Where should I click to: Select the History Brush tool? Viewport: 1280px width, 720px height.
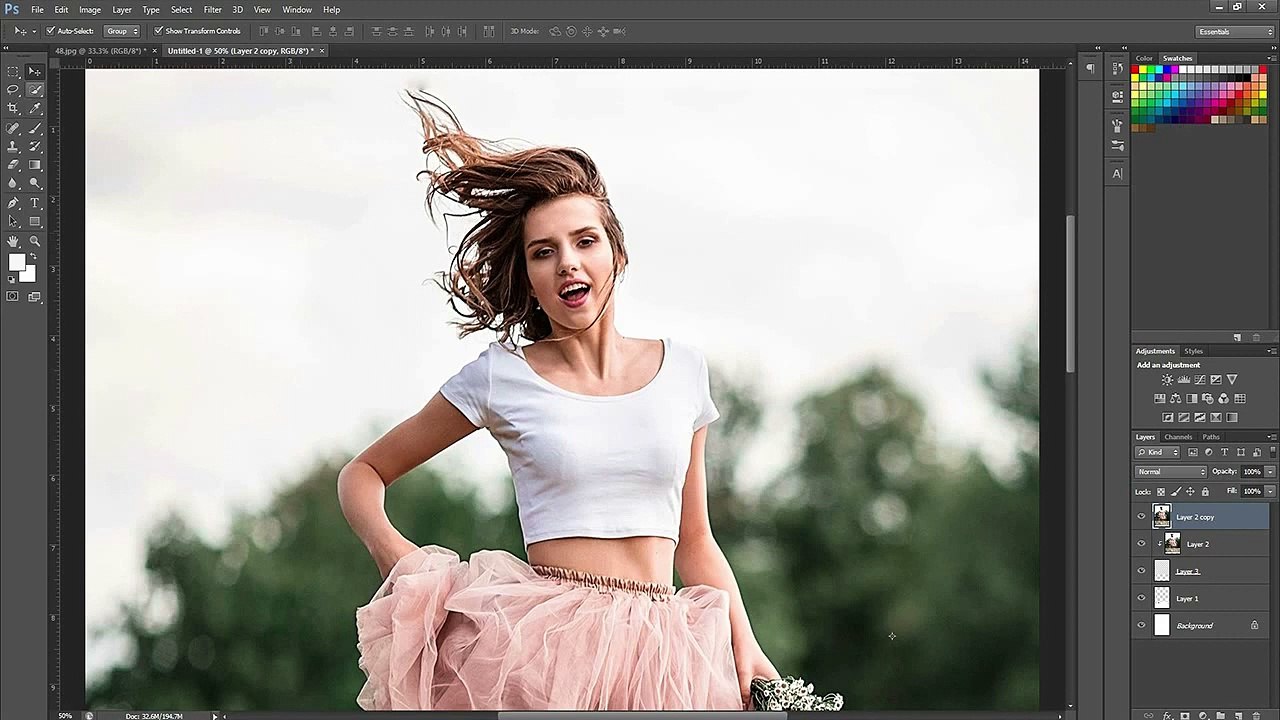(x=35, y=146)
